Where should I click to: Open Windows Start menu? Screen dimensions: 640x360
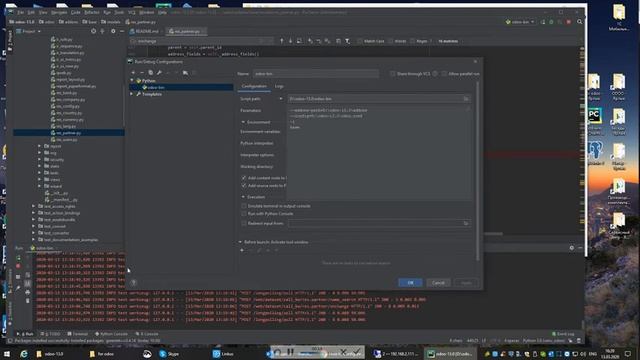point(7,354)
